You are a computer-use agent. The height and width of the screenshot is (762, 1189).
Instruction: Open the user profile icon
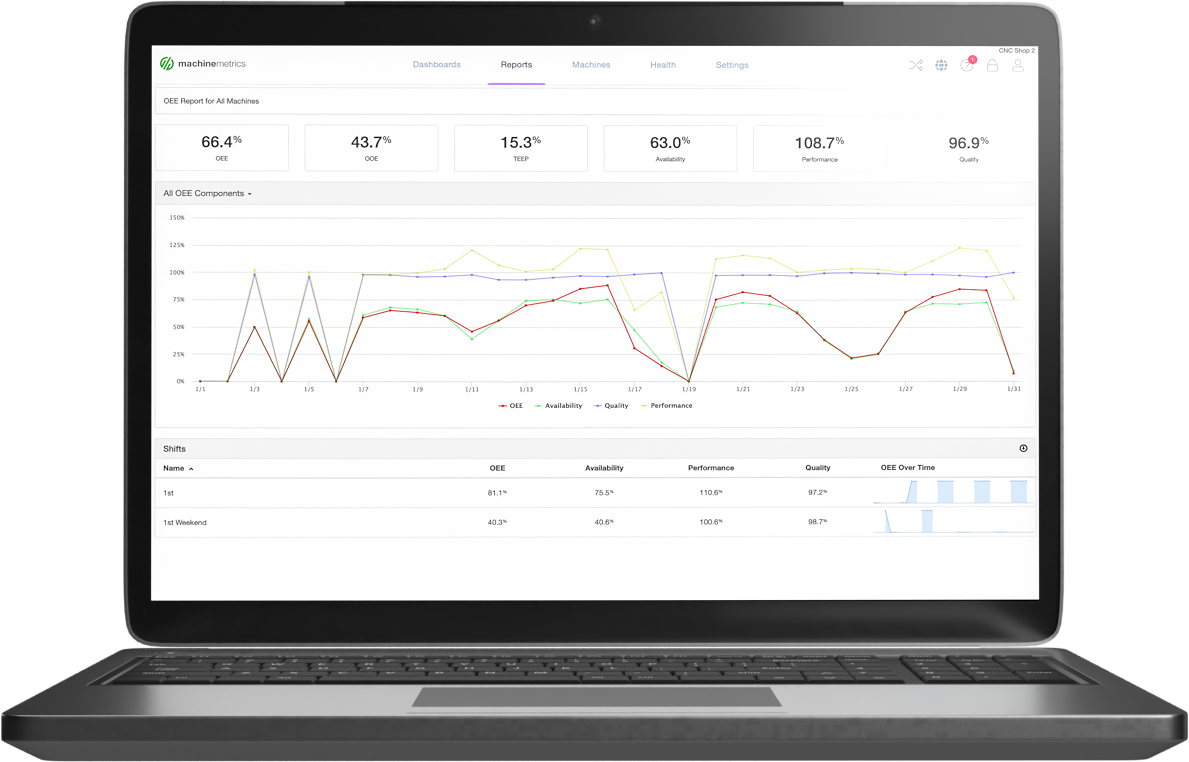(x=1017, y=65)
